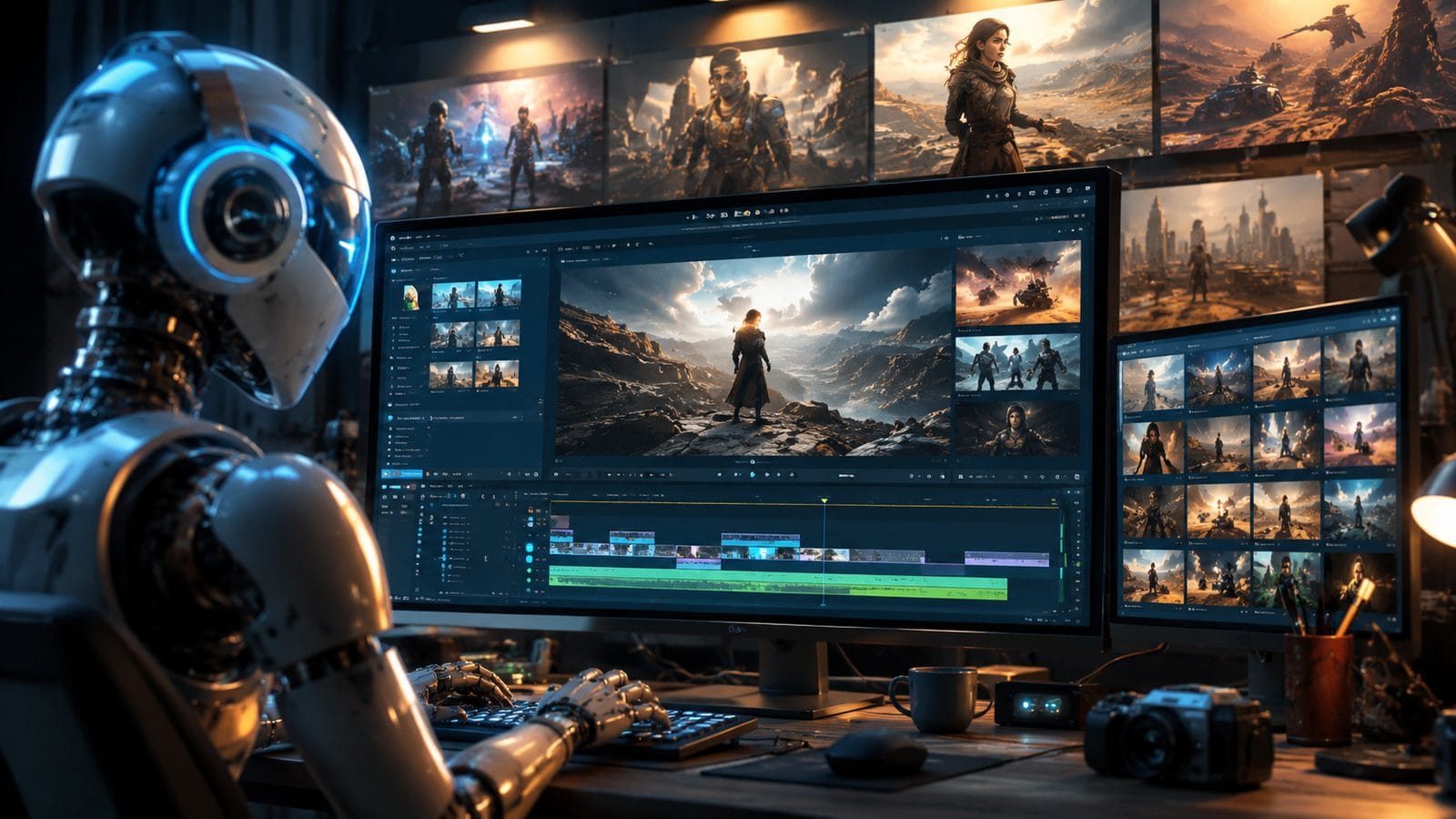This screenshot has width=1456, height=819.
Task: Select the widest cyan clip above the video track
Action: pyautogui.click(x=760, y=540)
